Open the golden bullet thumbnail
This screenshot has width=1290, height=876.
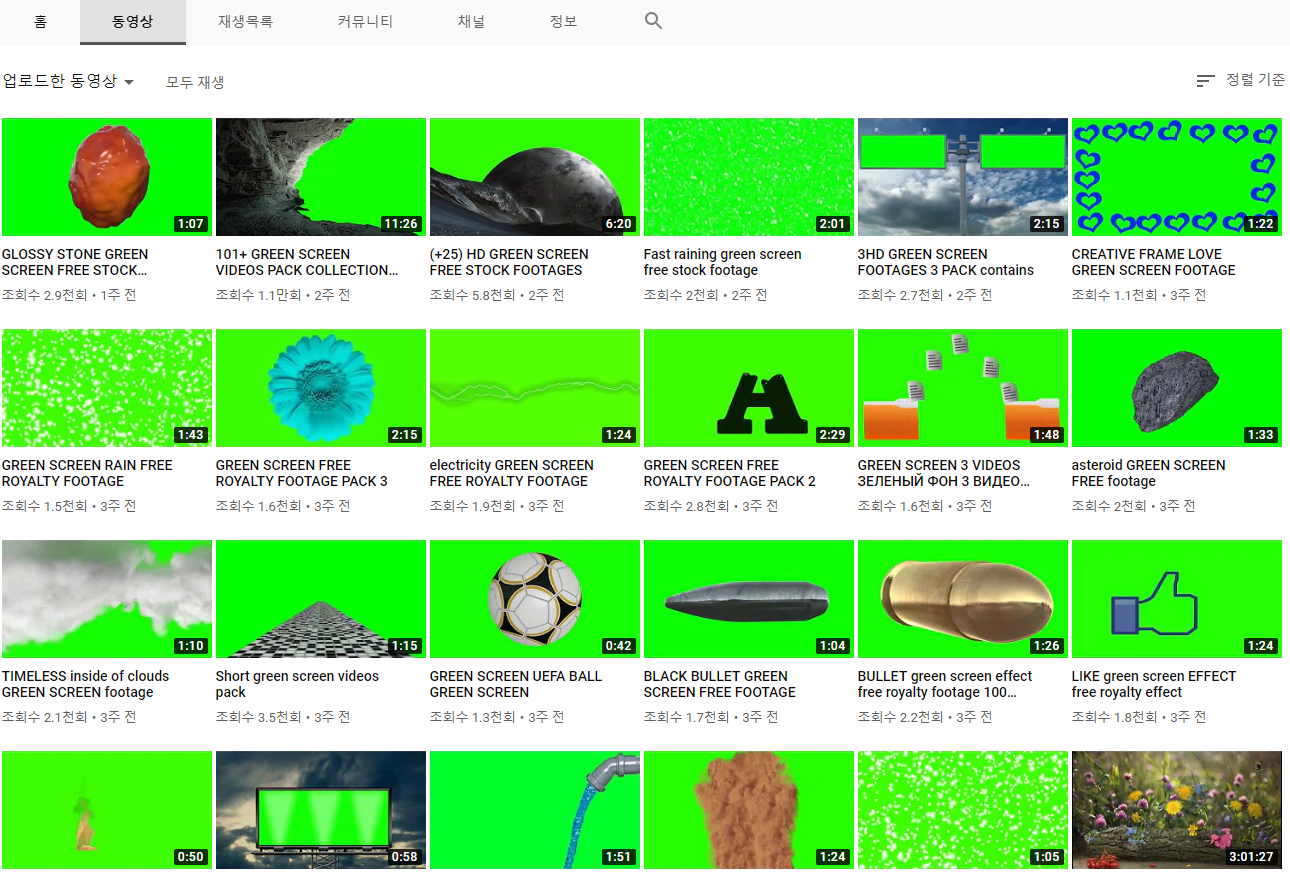tap(963, 599)
